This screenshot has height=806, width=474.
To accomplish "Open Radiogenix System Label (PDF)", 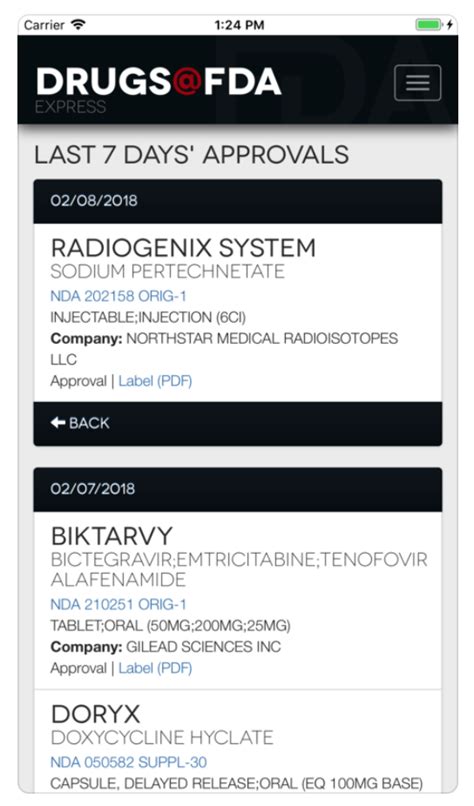I will pos(155,381).
